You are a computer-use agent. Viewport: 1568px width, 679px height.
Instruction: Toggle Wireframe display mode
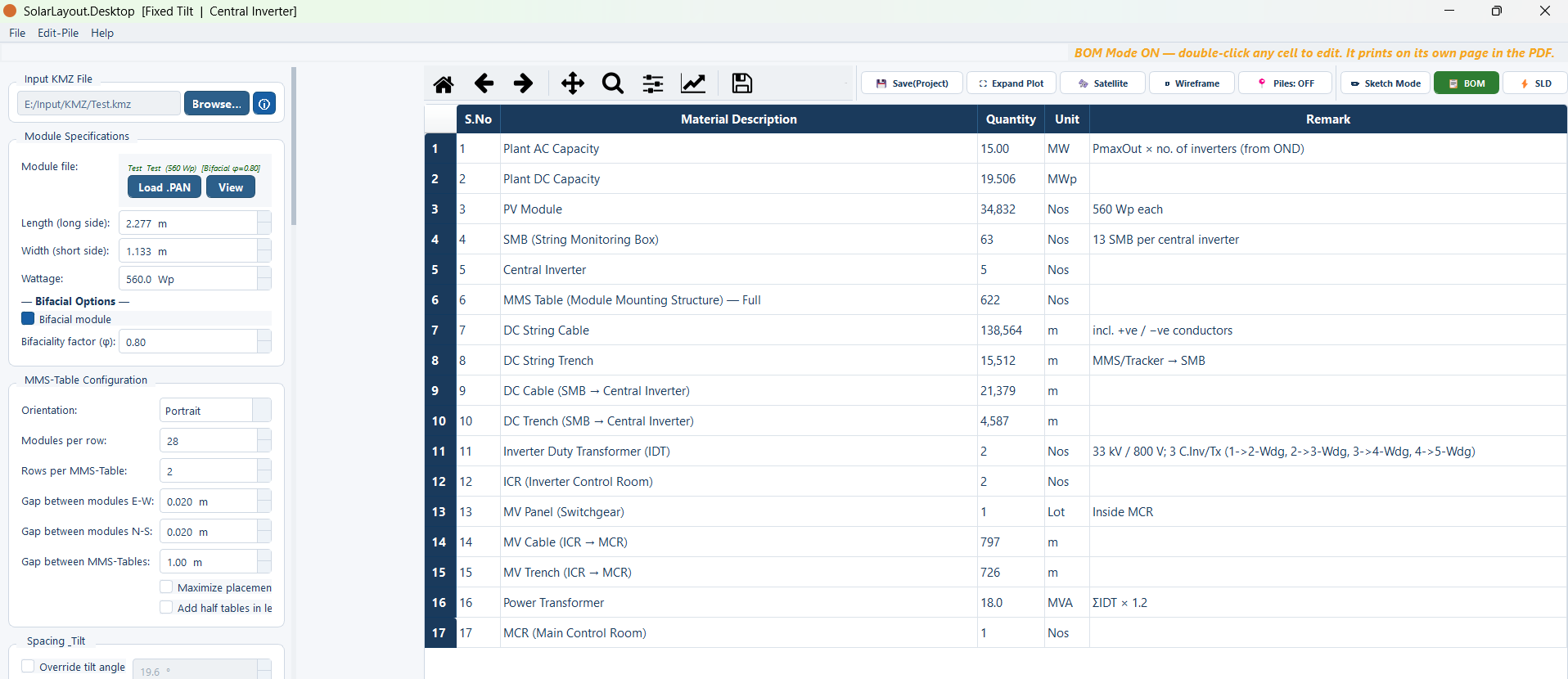click(1192, 83)
